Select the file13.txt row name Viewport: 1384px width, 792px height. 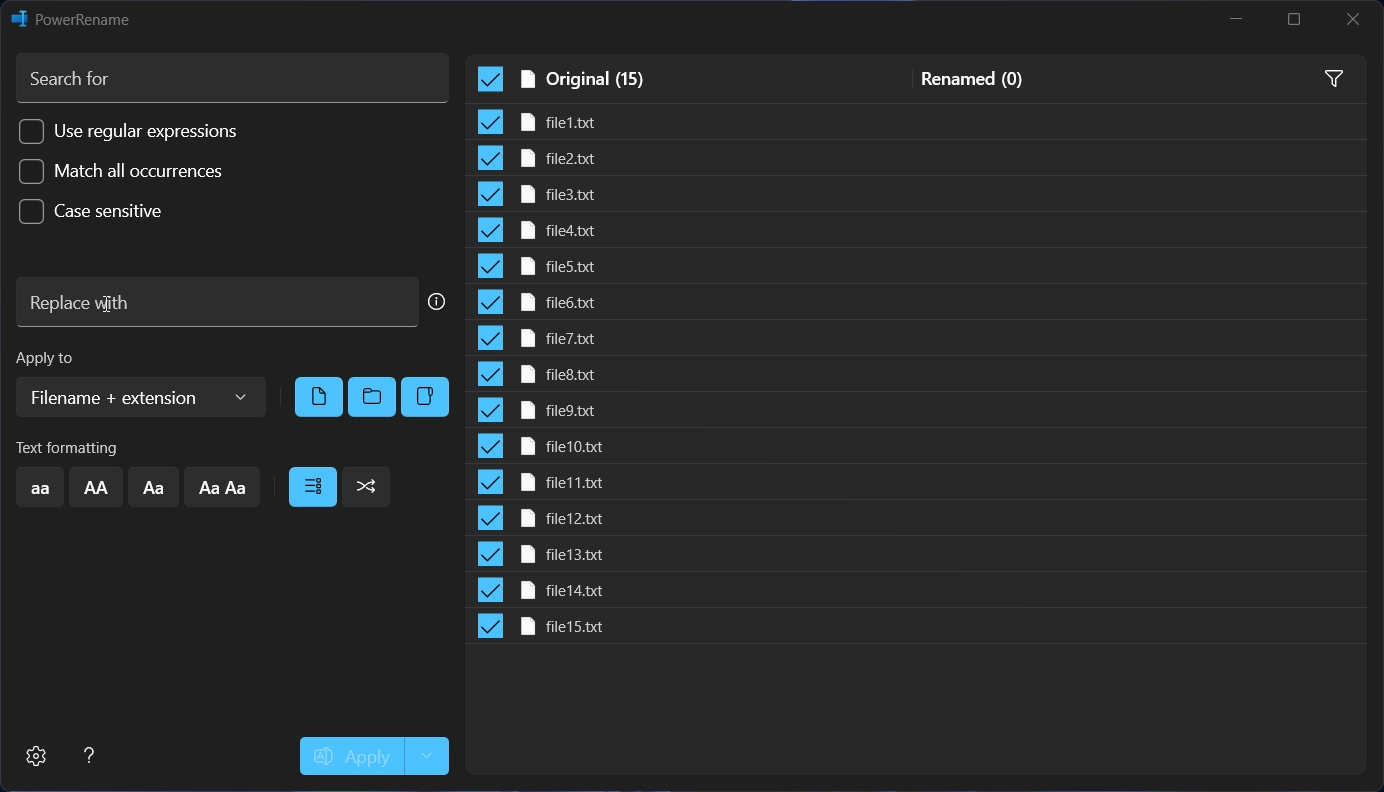pos(574,554)
